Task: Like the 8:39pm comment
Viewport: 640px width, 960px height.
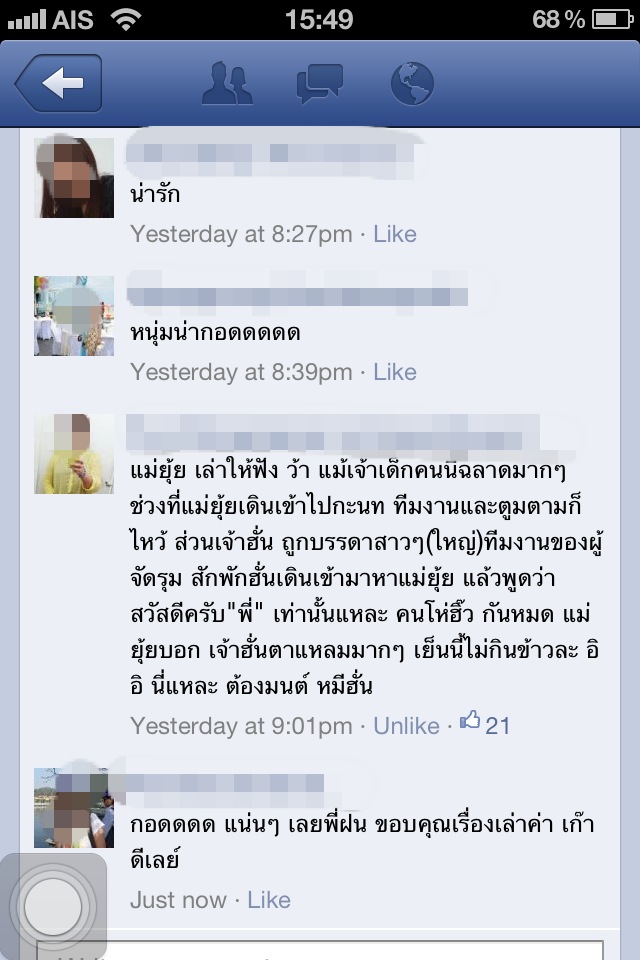Action: pyautogui.click(x=395, y=372)
